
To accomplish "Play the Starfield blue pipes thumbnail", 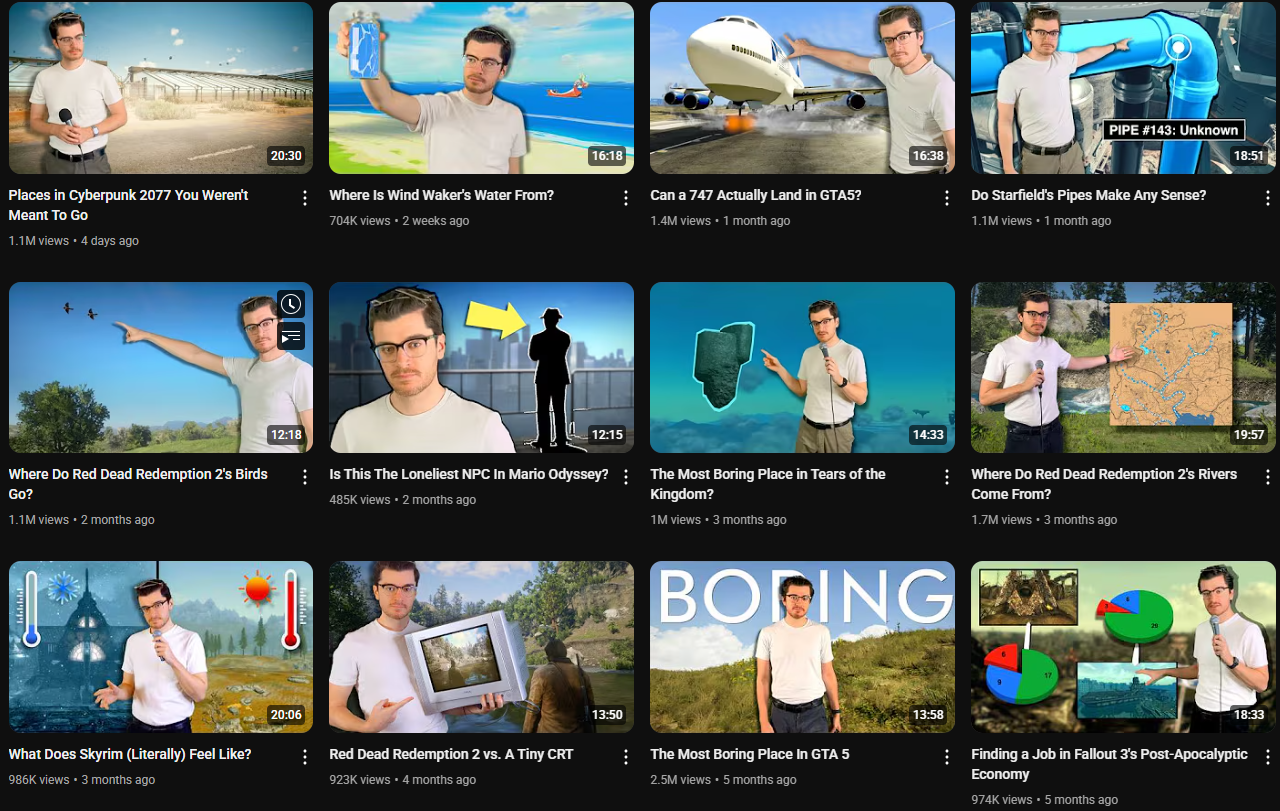I will [1123, 88].
